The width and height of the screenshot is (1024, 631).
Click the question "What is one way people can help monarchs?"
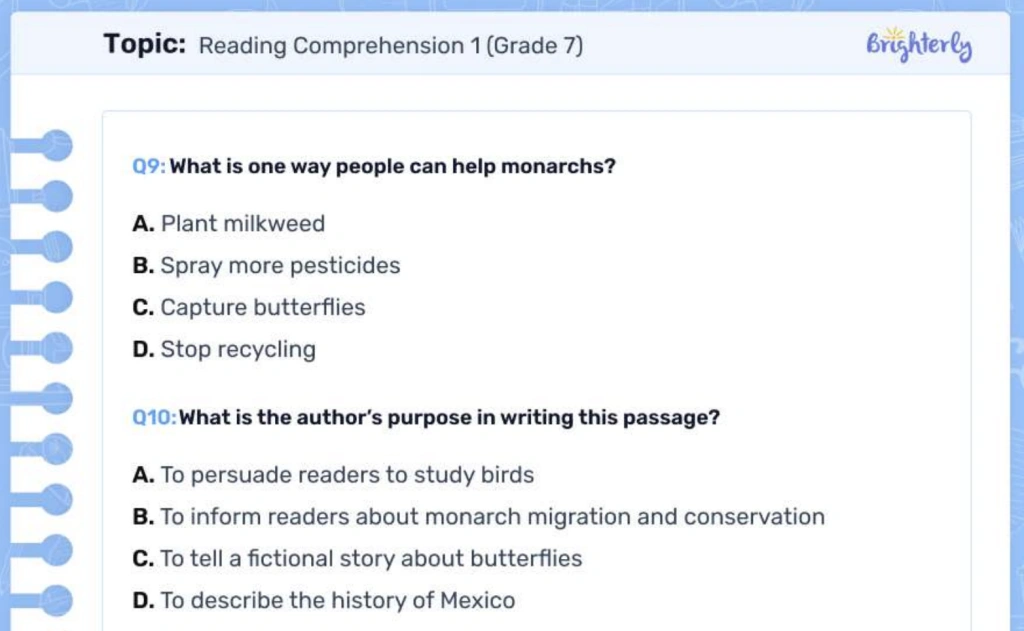(x=392, y=166)
